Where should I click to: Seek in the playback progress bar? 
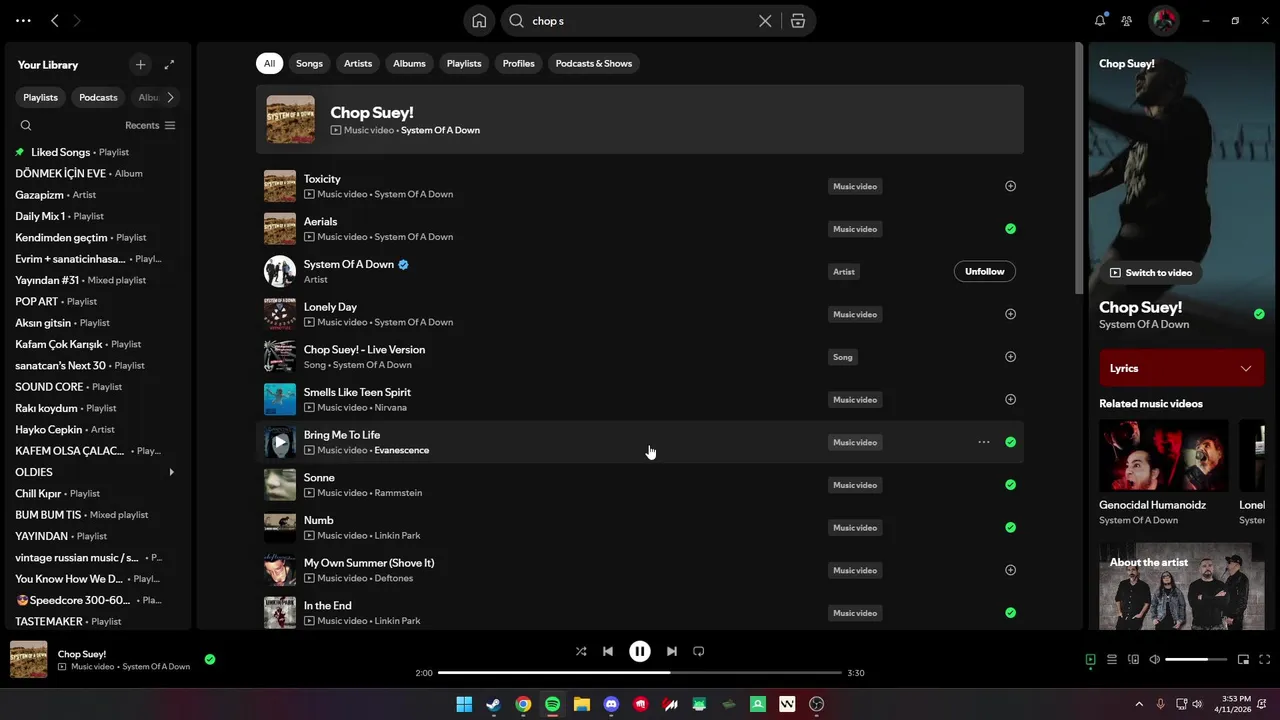(640, 673)
